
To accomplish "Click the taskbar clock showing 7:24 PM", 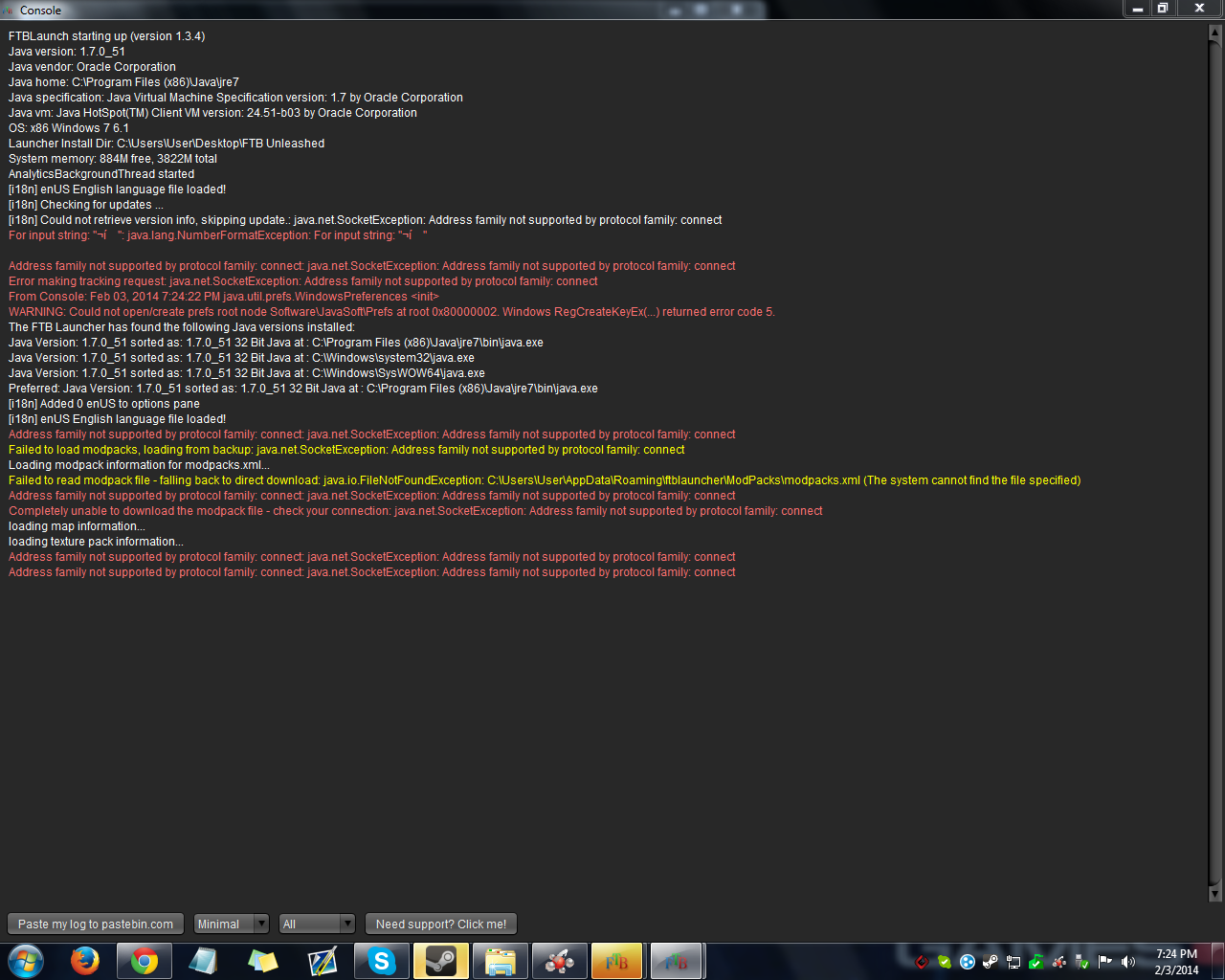I will (1176, 962).
